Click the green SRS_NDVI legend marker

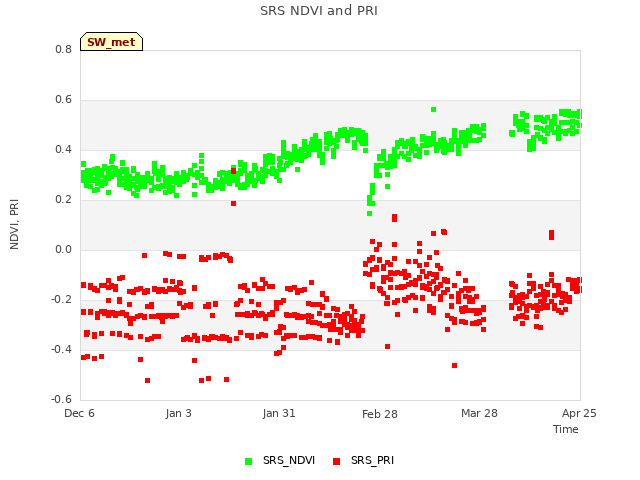click(248, 461)
